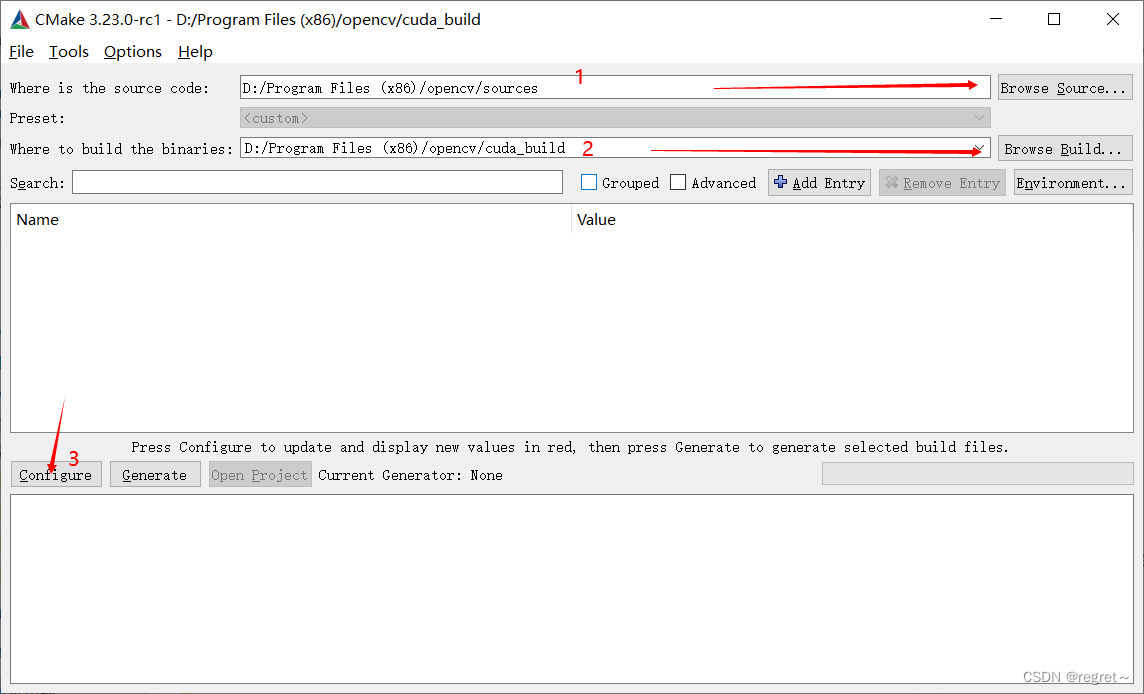The image size is (1144, 694).
Task: Click the Generate button
Action: click(x=155, y=474)
